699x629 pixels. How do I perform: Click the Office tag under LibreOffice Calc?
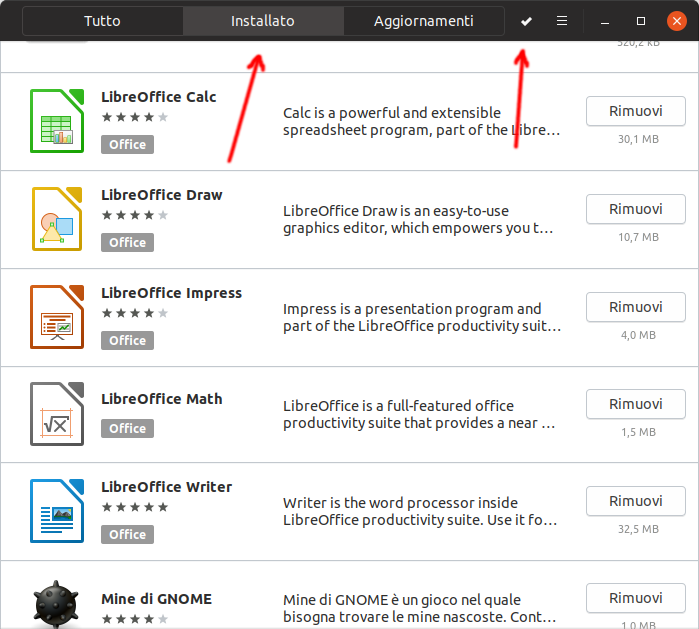coord(127,144)
